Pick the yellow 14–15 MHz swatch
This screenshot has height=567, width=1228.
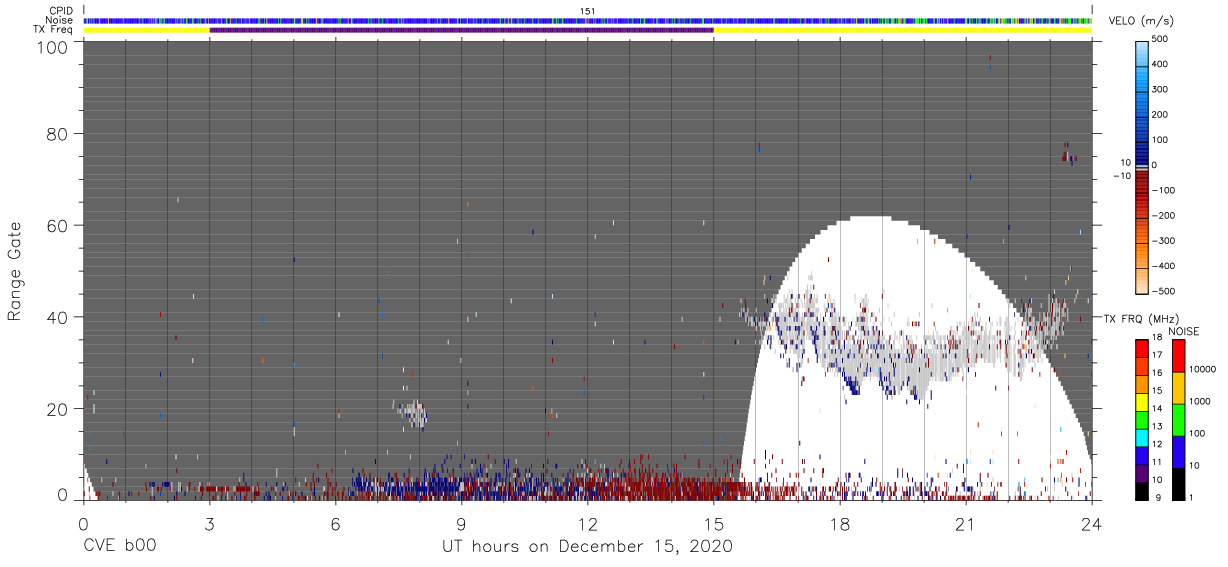coord(1142,401)
